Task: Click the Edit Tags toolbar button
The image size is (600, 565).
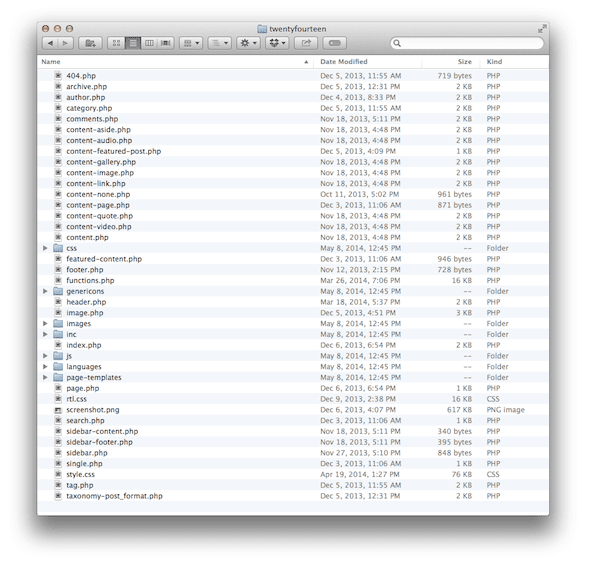Action: point(335,44)
